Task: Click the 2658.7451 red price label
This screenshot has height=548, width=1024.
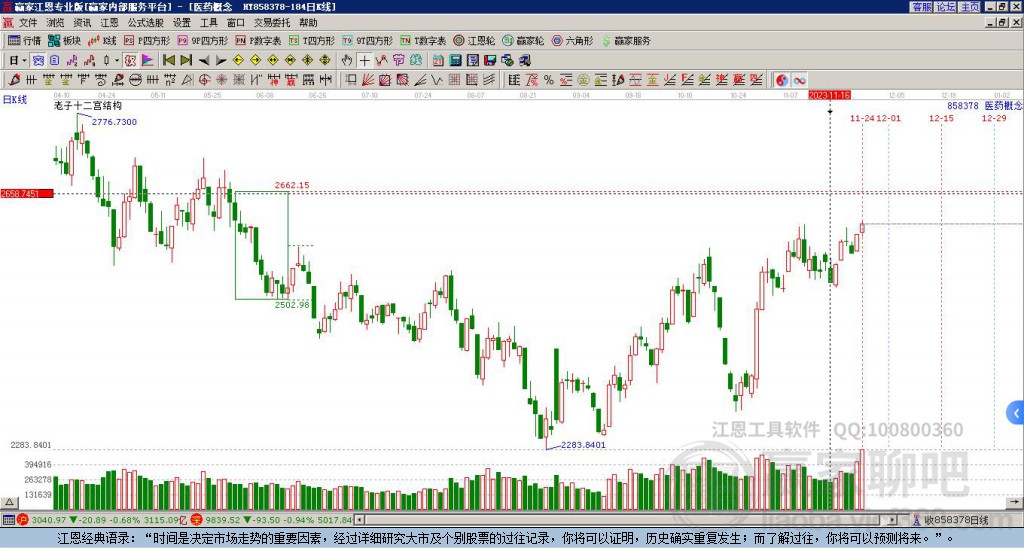Action: tap(27, 194)
